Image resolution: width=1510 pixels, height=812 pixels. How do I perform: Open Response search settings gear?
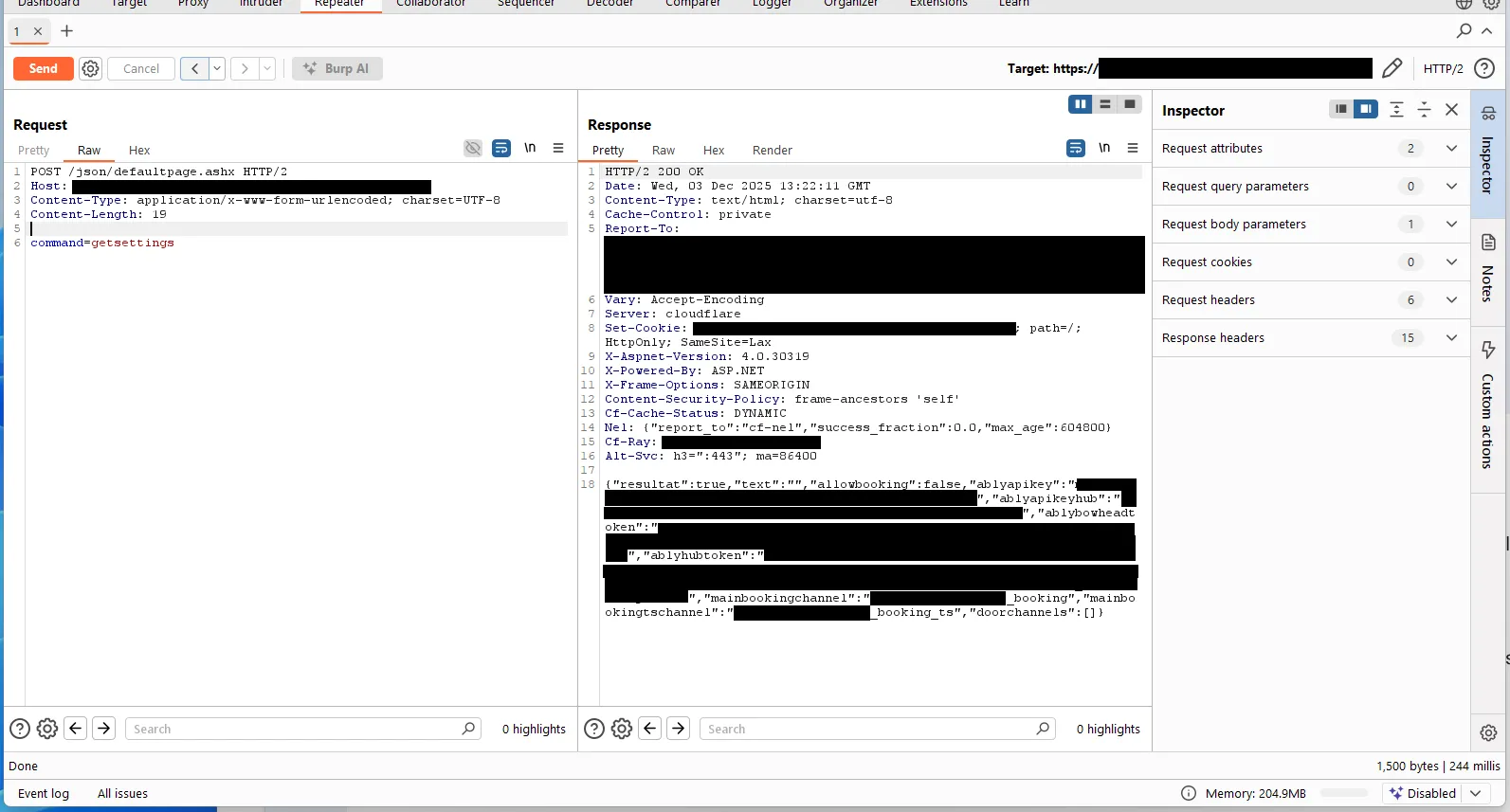[x=622, y=729]
